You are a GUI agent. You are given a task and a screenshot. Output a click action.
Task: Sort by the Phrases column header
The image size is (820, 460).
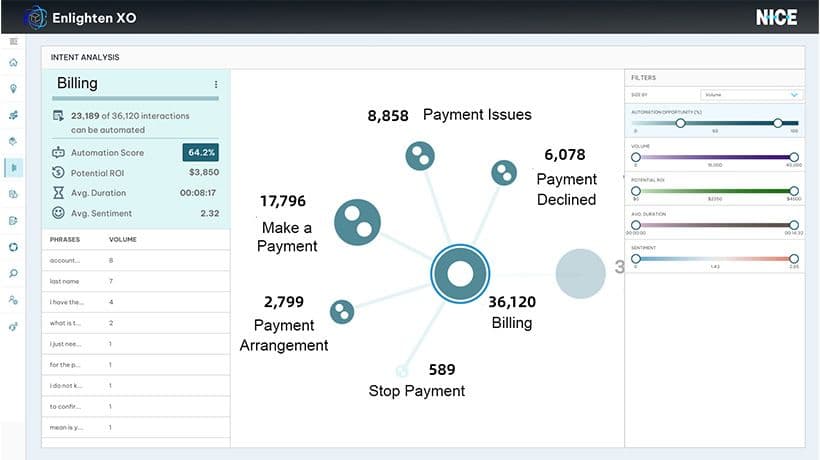(x=66, y=240)
